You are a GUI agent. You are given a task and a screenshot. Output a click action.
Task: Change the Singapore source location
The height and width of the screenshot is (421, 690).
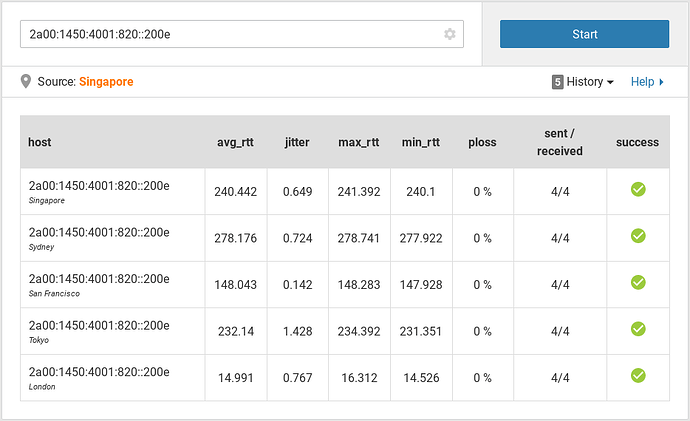(106, 82)
